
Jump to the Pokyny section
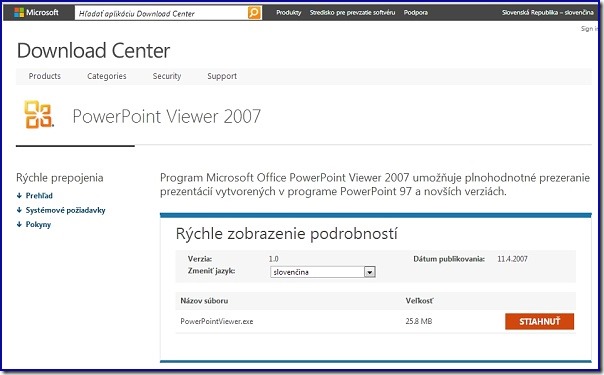[38, 224]
